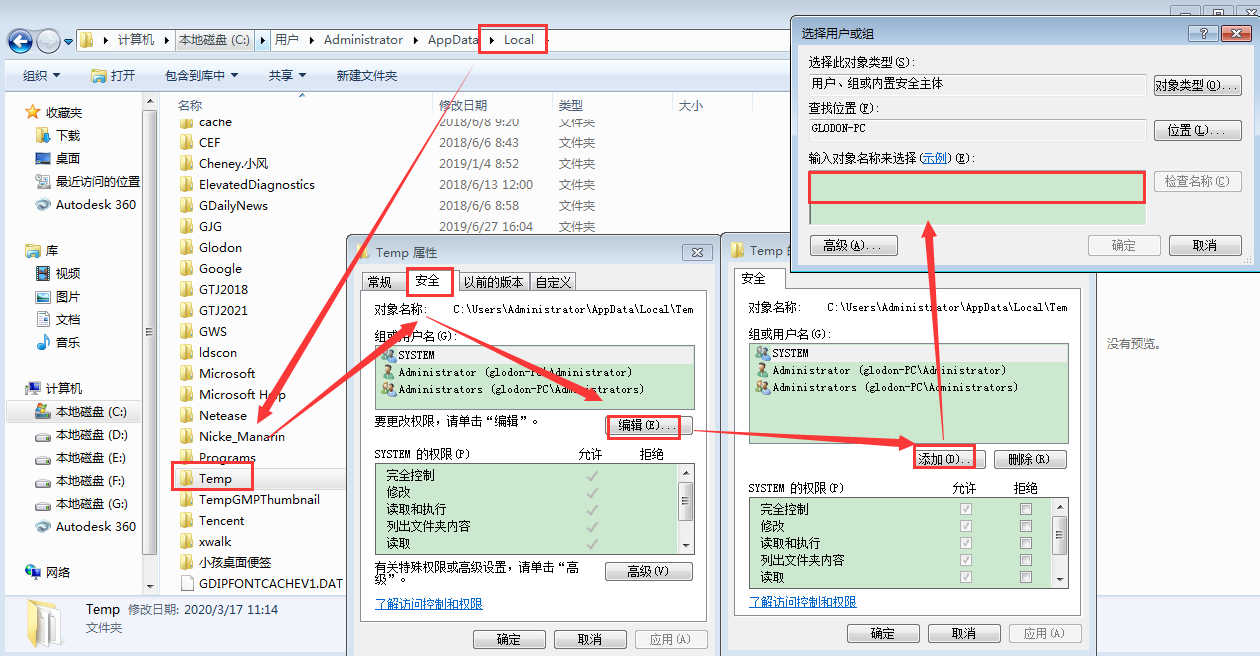Click 新建文件夹 in Explorer toolbar
This screenshot has height=656, width=1260.
click(367, 76)
